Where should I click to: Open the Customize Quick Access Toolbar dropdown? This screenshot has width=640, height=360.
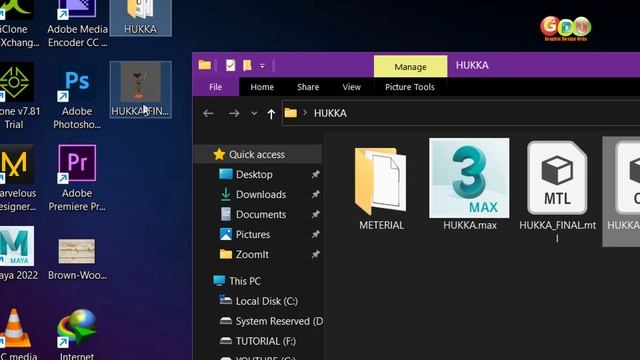tap(262, 66)
